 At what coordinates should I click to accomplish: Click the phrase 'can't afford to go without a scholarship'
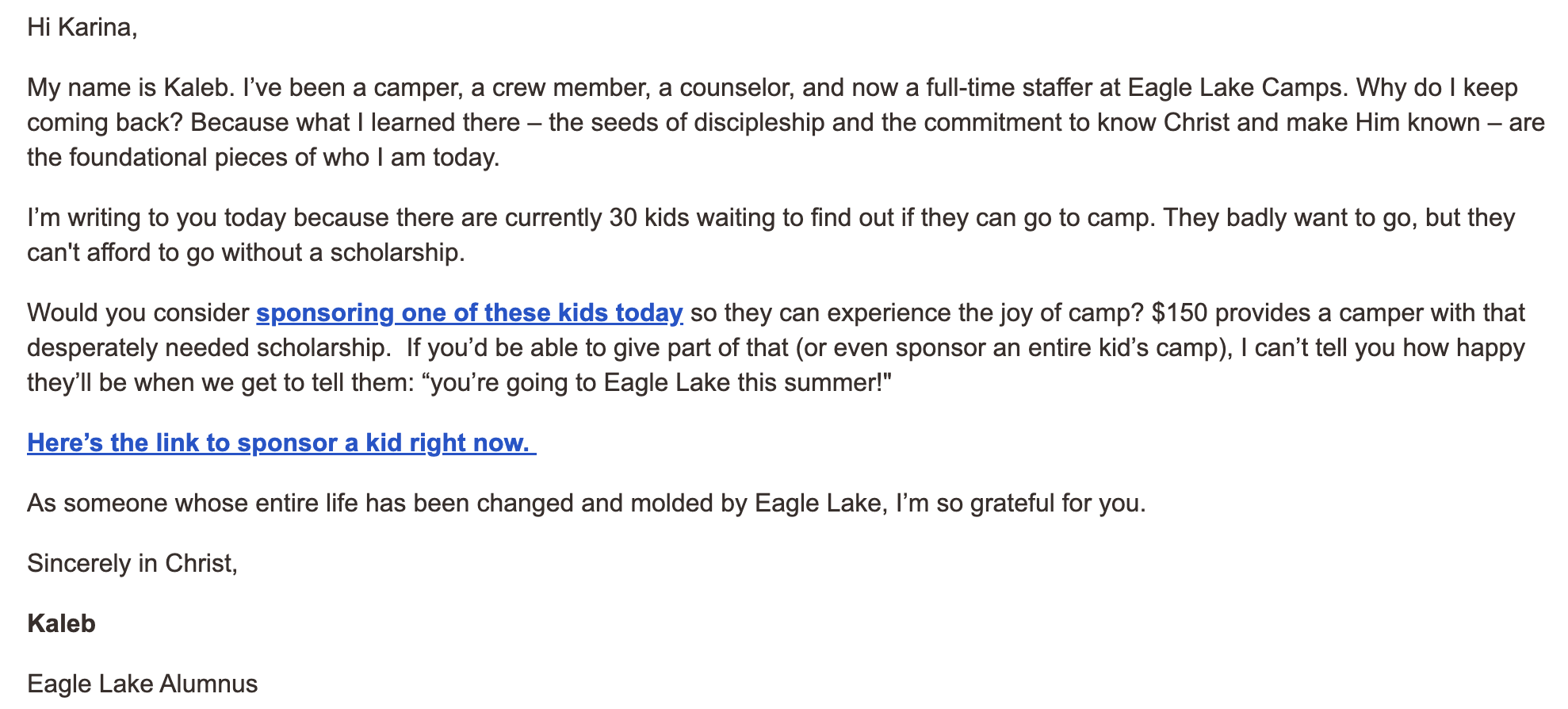coord(245,253)
